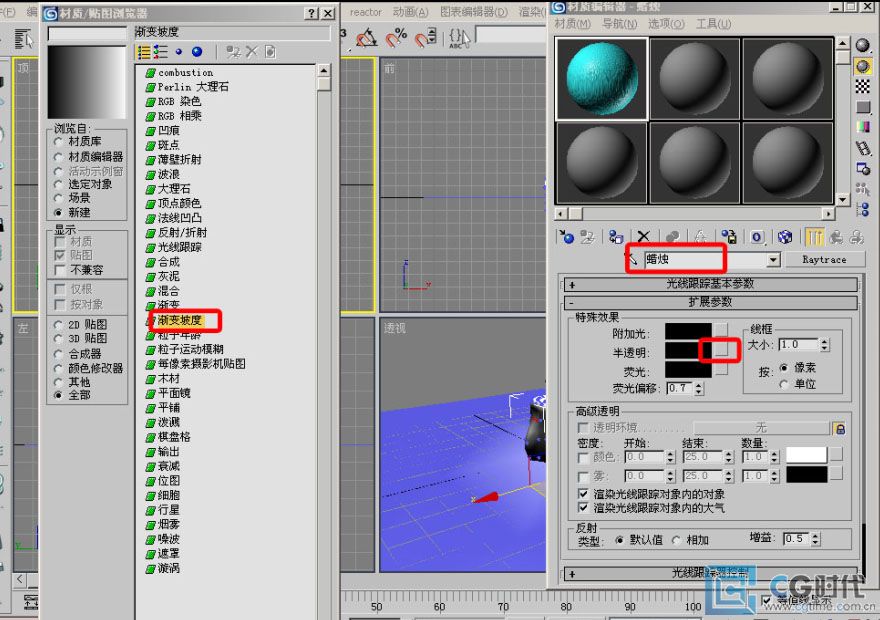Open 附加光 black color swatch
880x620 pixels.
click(689, 332)
